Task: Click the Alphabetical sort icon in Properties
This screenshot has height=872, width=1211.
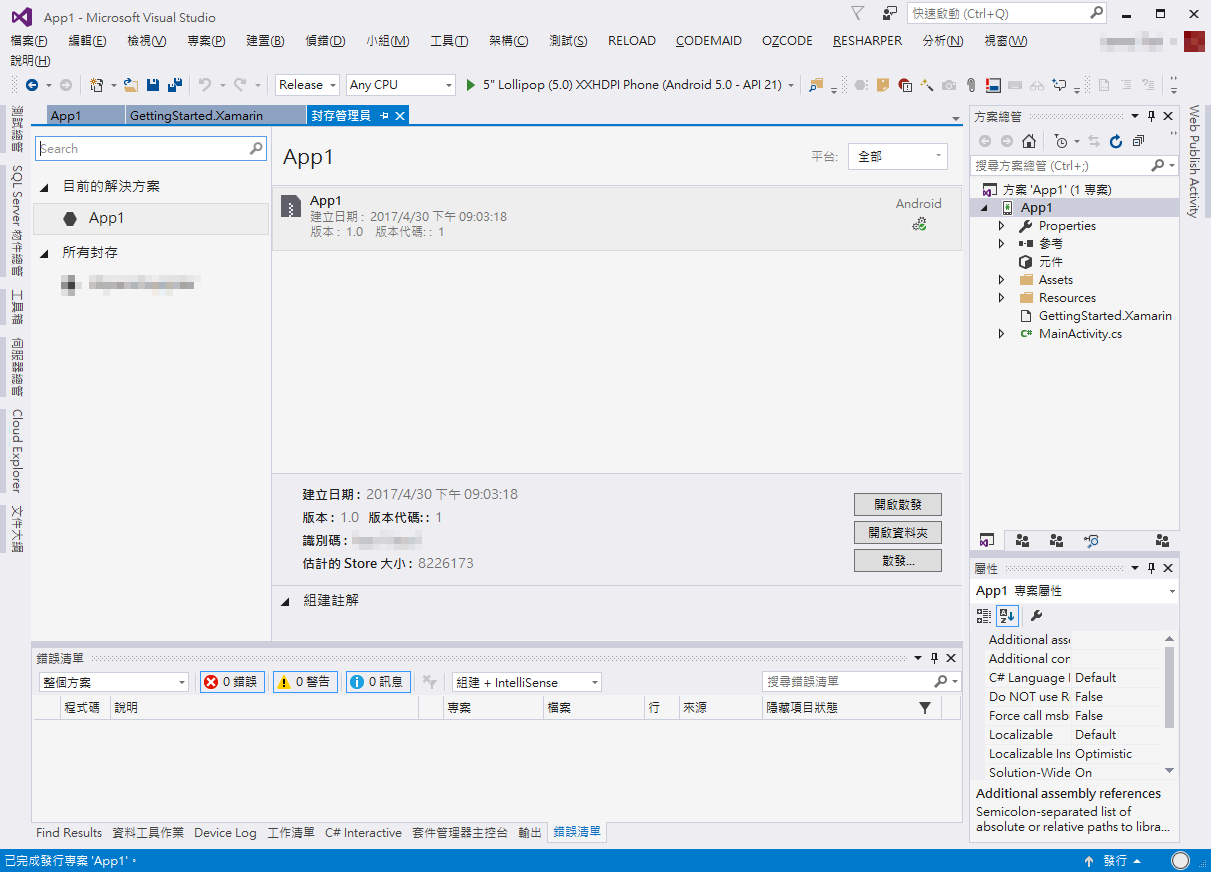Action: (x=1006, y=616)
